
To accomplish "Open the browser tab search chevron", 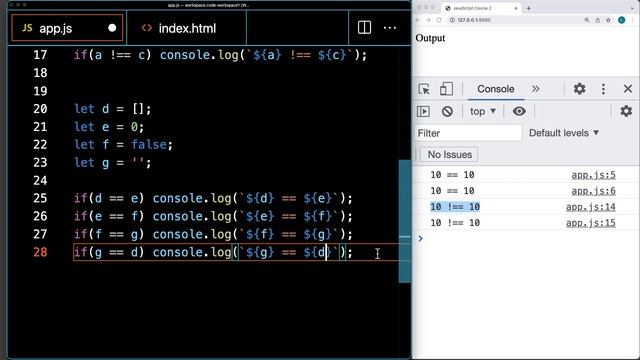I will click(x=632, y=8).
